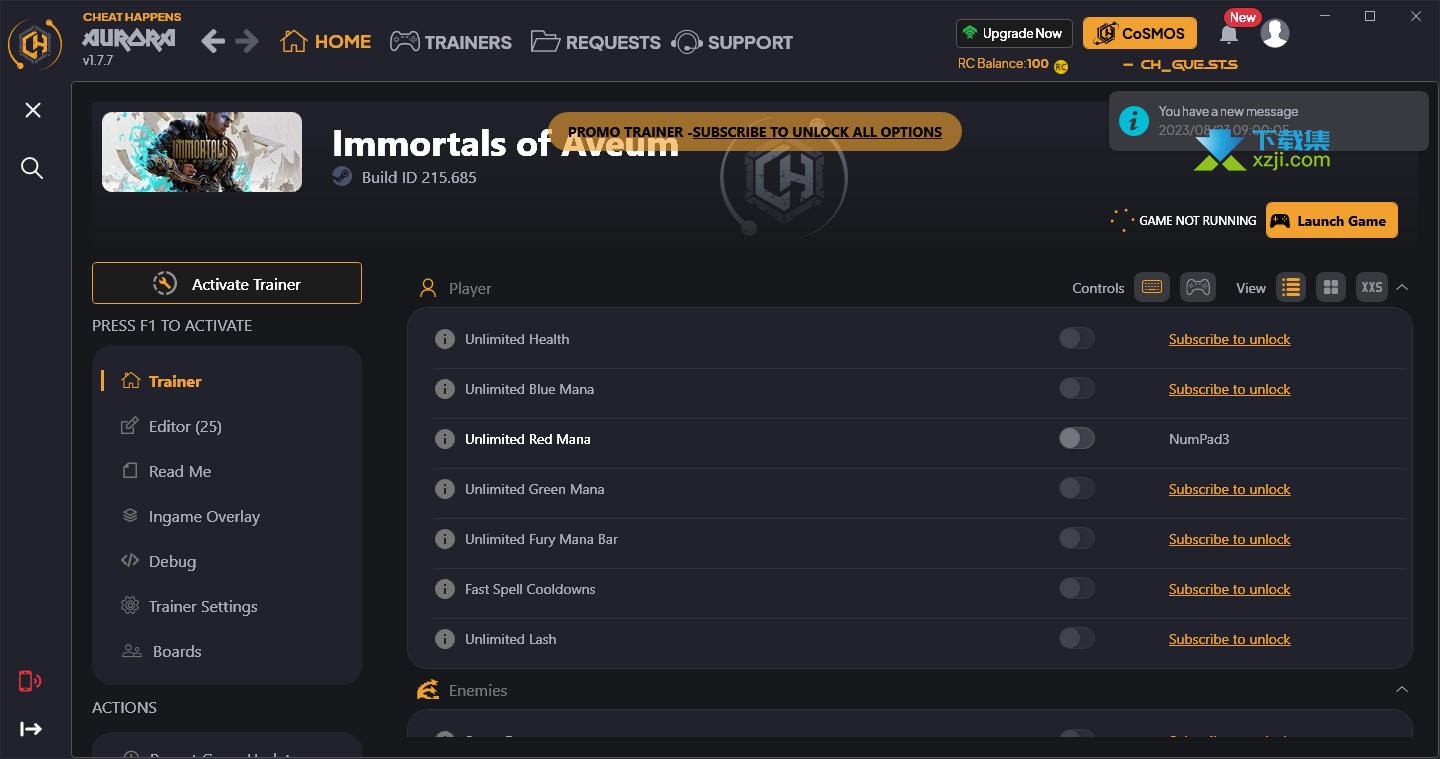Click the RC coin icon
The height and width of the screenshot is (759, 1440).
[x=1061, y=66]
